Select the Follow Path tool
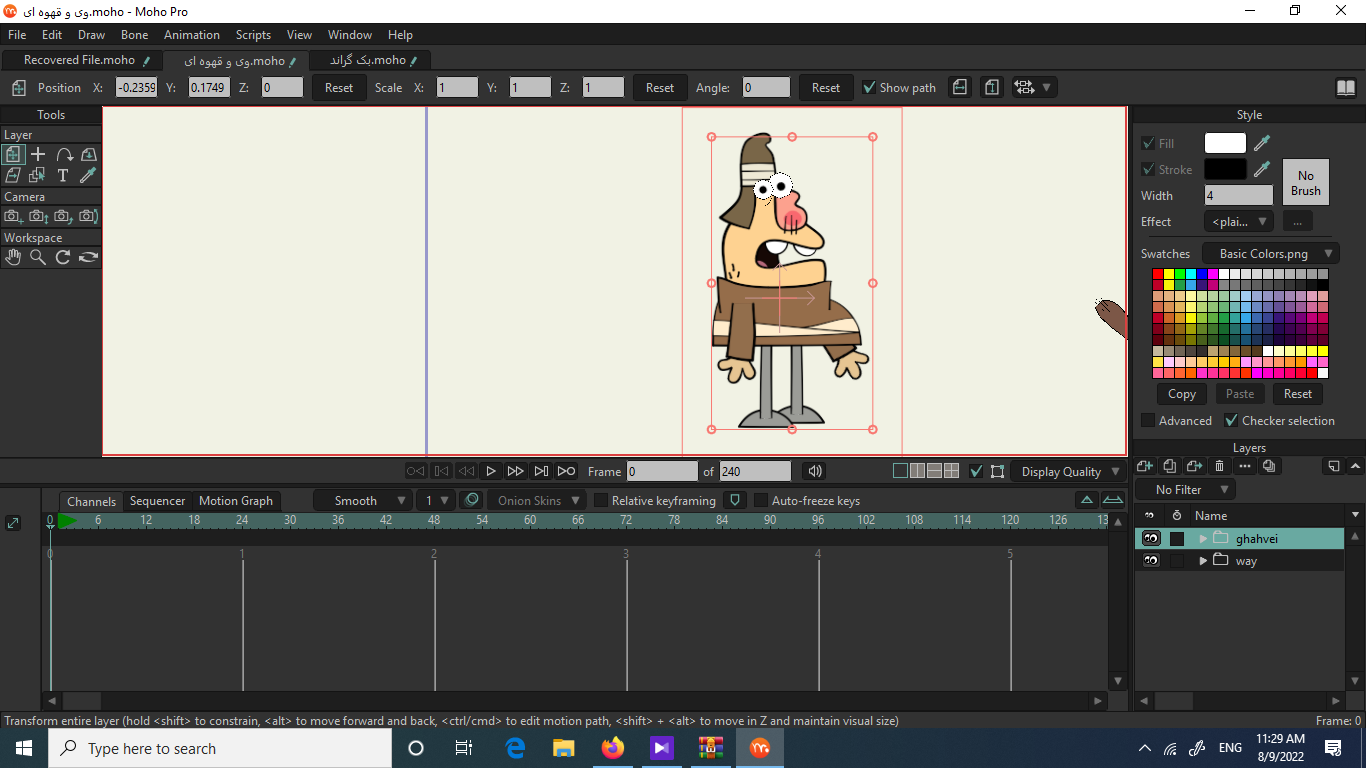The height and width of the screenshot is (768, 1366). pos(64,154)
